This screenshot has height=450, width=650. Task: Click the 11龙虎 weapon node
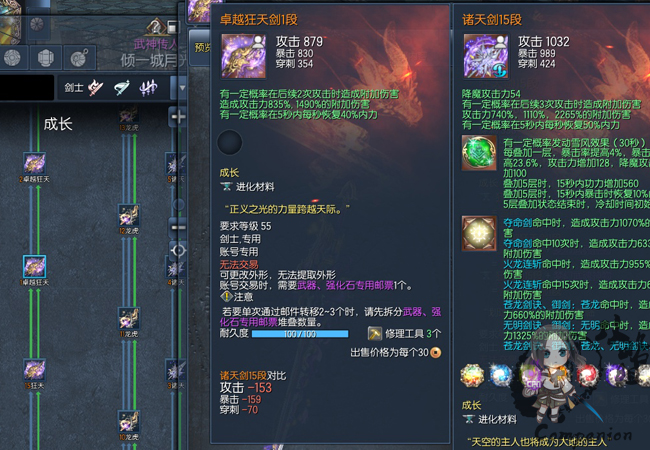tap(129, 319)
